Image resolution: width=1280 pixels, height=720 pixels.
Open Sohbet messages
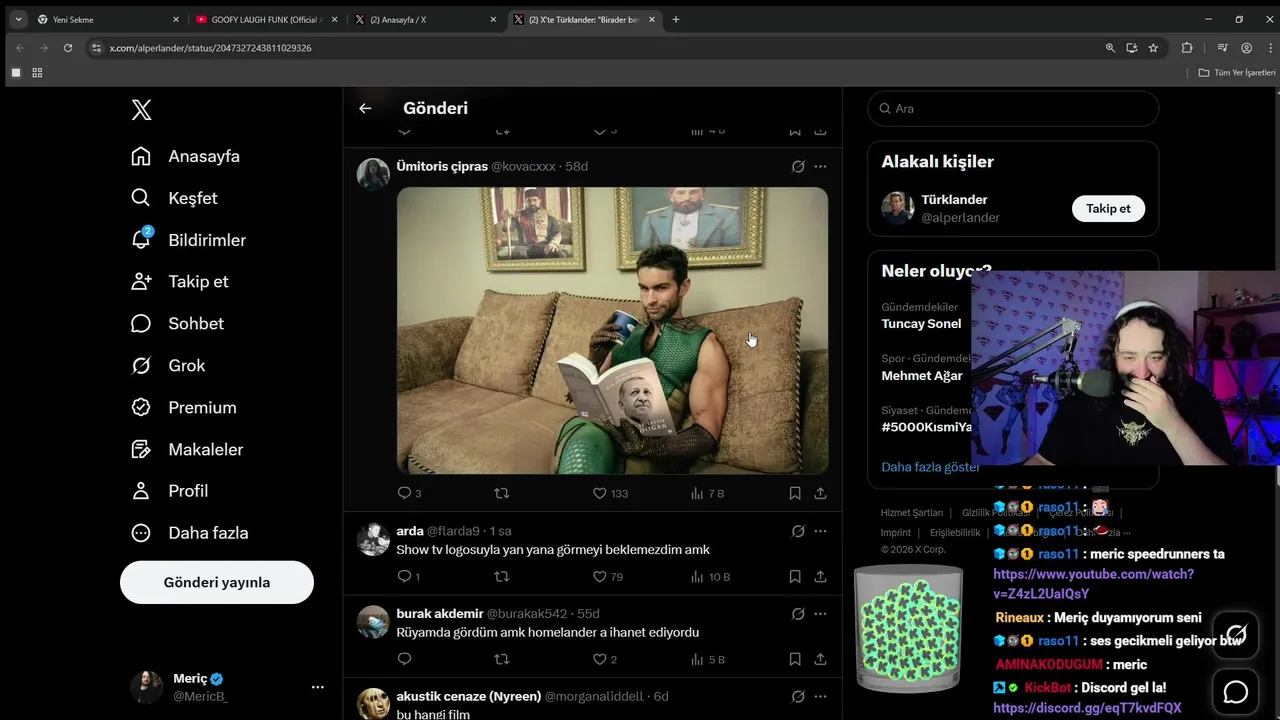tap(177, 324)
